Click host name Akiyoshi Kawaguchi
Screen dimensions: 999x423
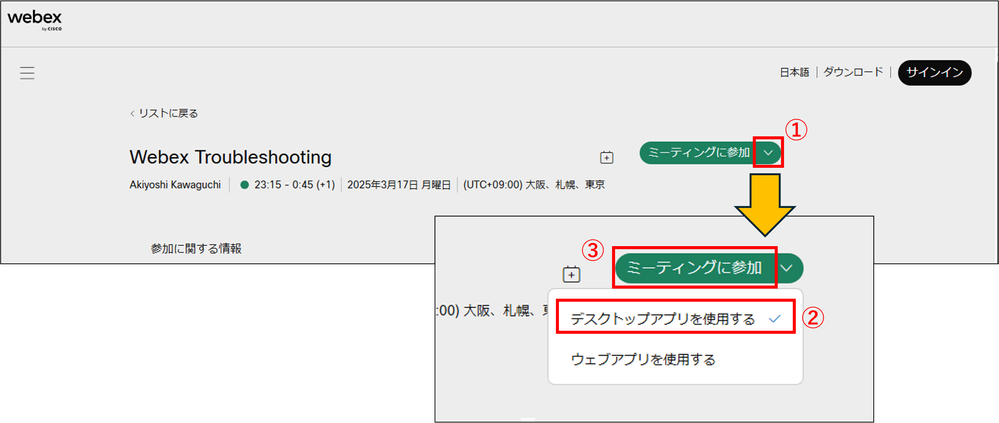point(175,185)
